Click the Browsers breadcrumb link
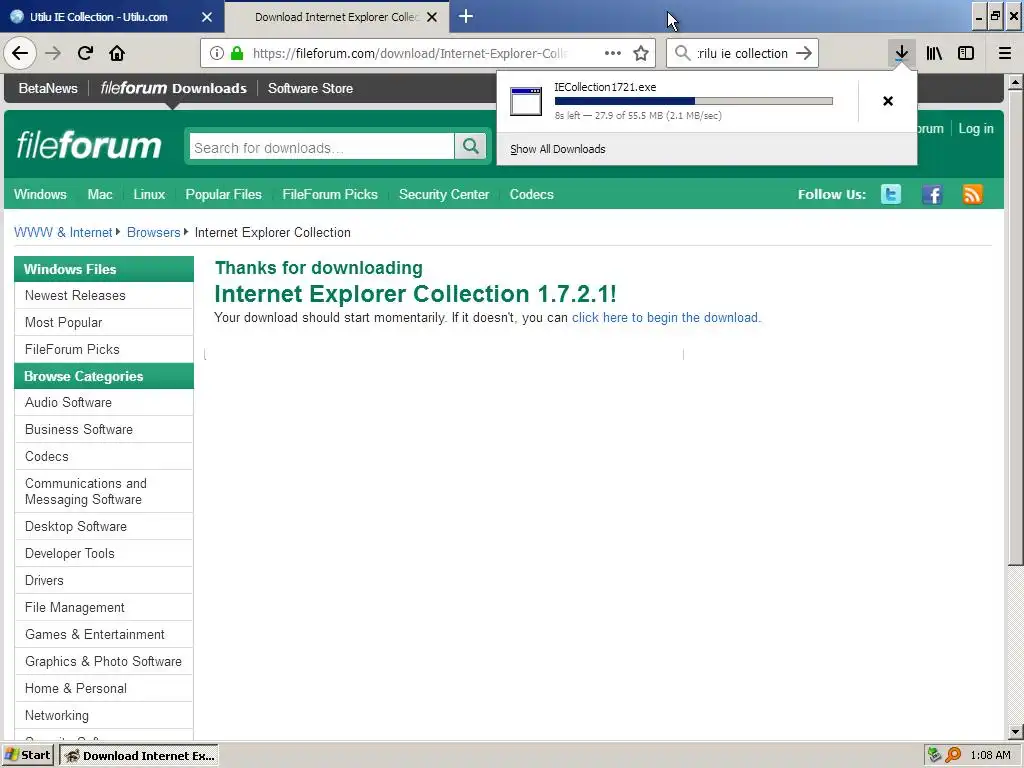The height and width of the screenshot is (768, 1024). tap(153, 232)
